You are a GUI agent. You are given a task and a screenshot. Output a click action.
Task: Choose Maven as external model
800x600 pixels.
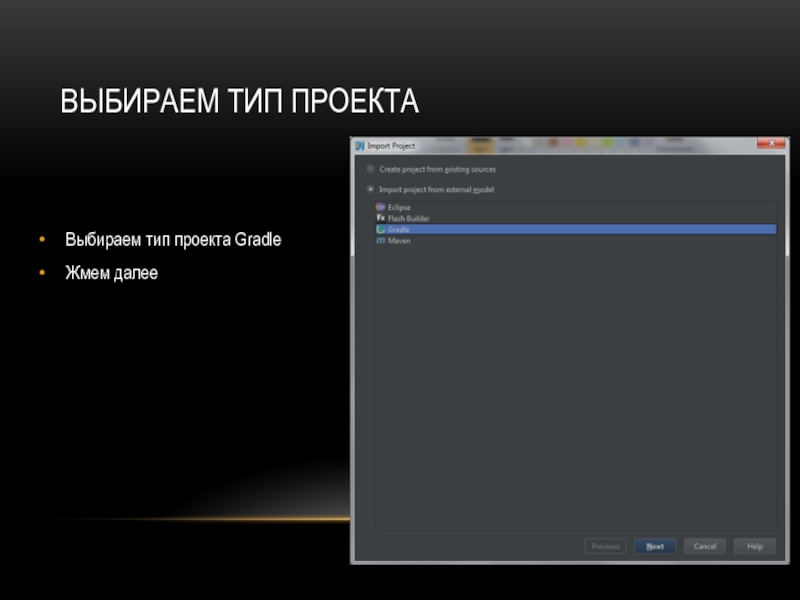[576, 241]
